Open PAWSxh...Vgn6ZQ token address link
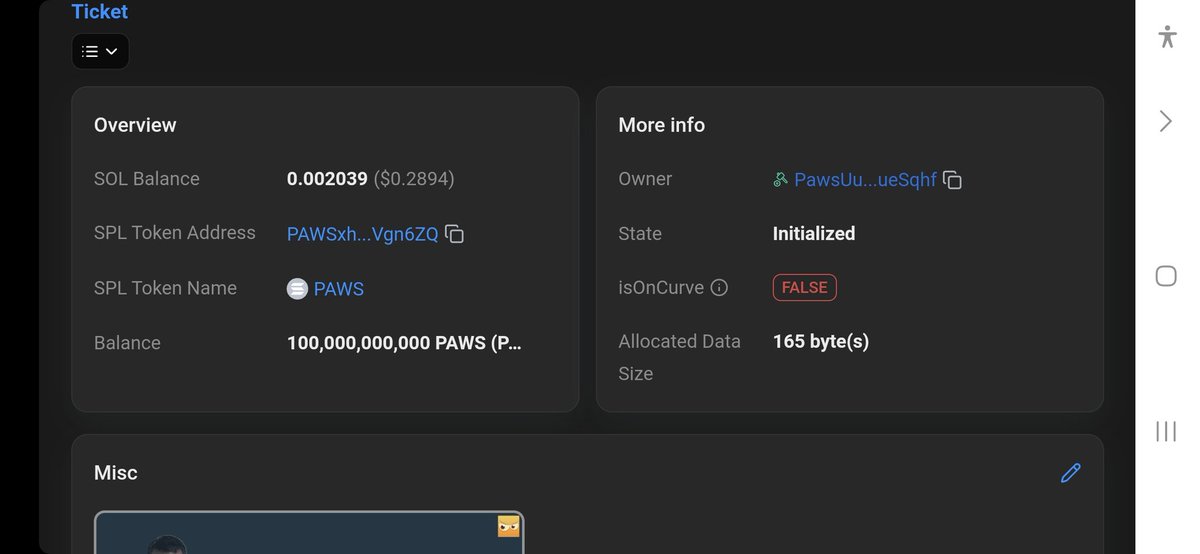1200x554 pixels. 362,234
